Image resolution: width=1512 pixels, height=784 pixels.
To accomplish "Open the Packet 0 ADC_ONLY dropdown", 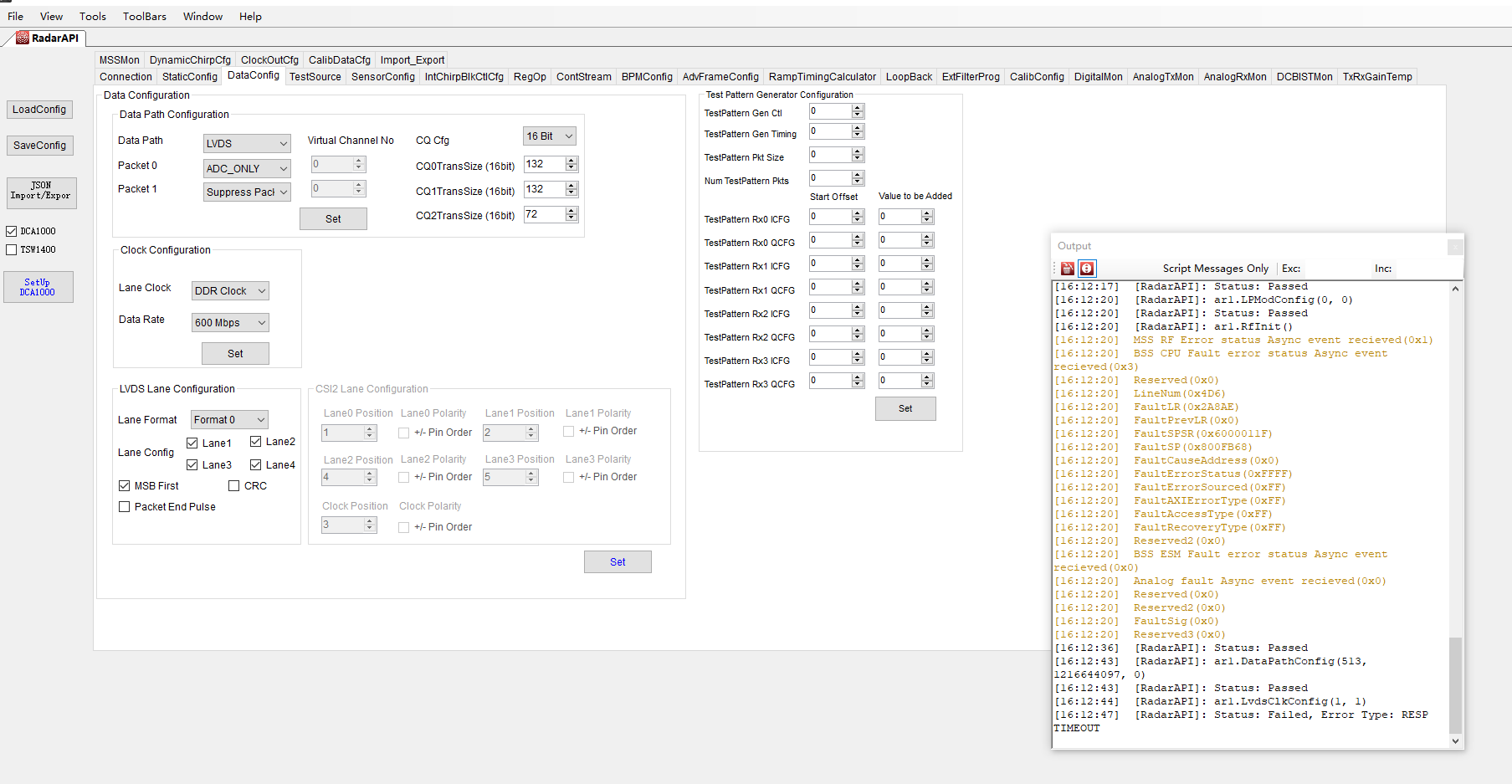I will coord(246,168).
